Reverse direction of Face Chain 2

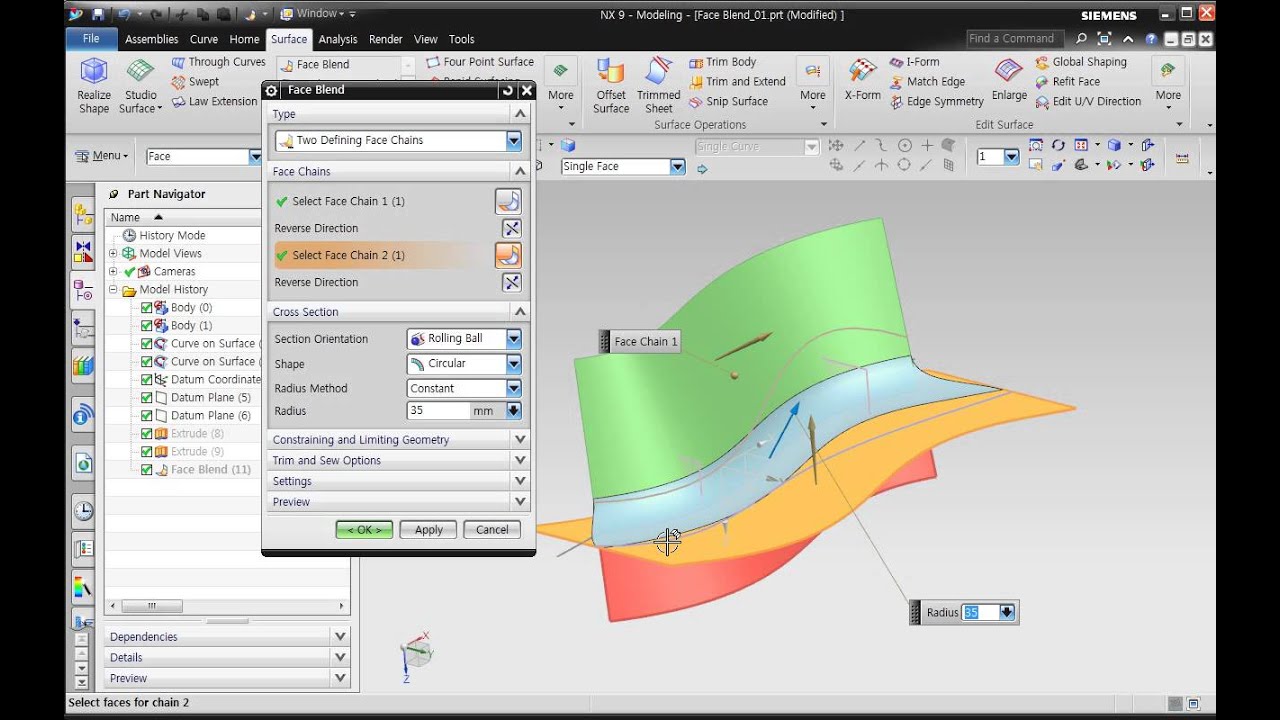(x=512, y=282)
